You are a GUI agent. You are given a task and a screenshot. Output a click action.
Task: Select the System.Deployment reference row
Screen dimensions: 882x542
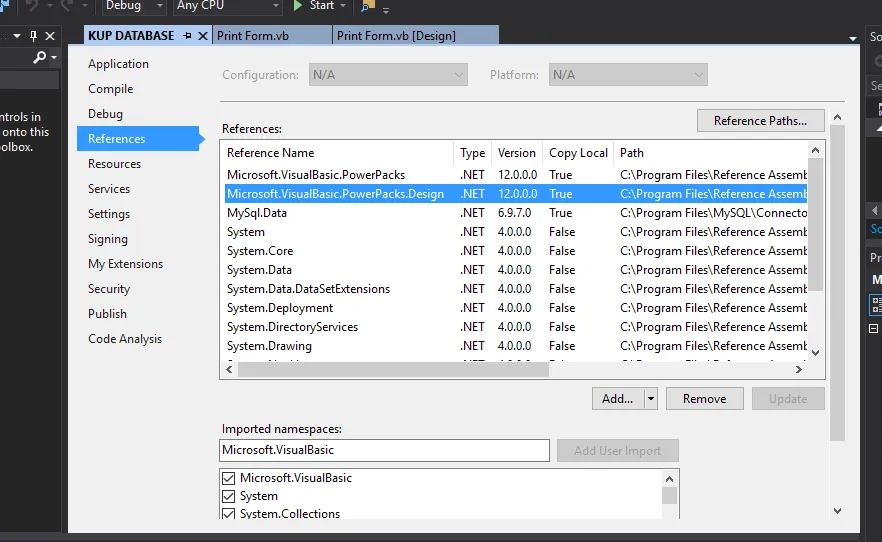[x=516, y=308]
